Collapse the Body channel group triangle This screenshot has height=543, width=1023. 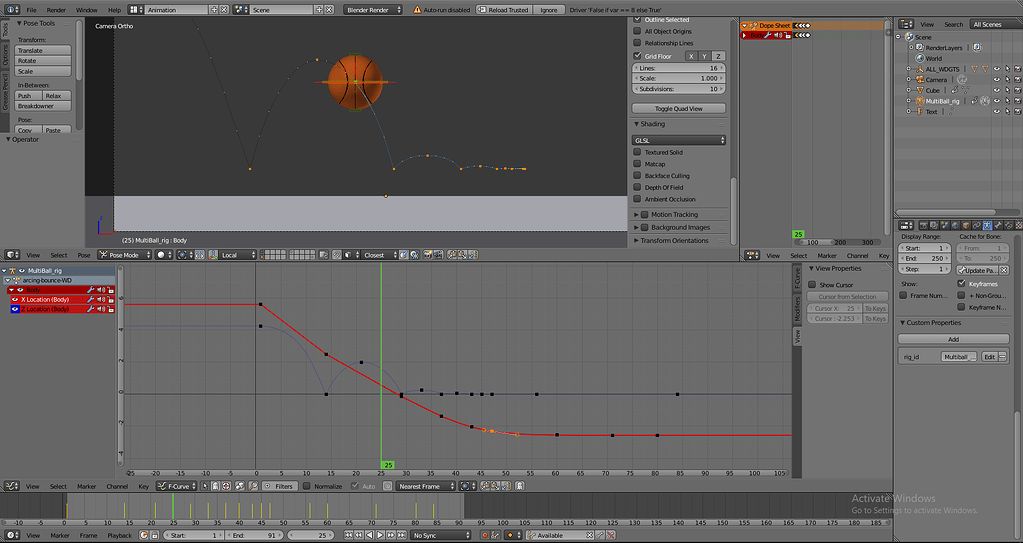tap(11, 290)
